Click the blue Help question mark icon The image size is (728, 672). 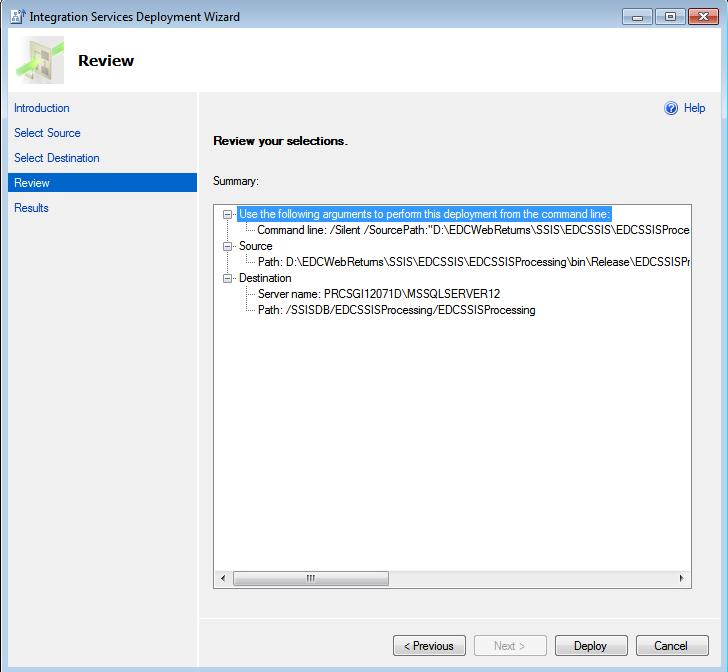click(x=671, y=109)
